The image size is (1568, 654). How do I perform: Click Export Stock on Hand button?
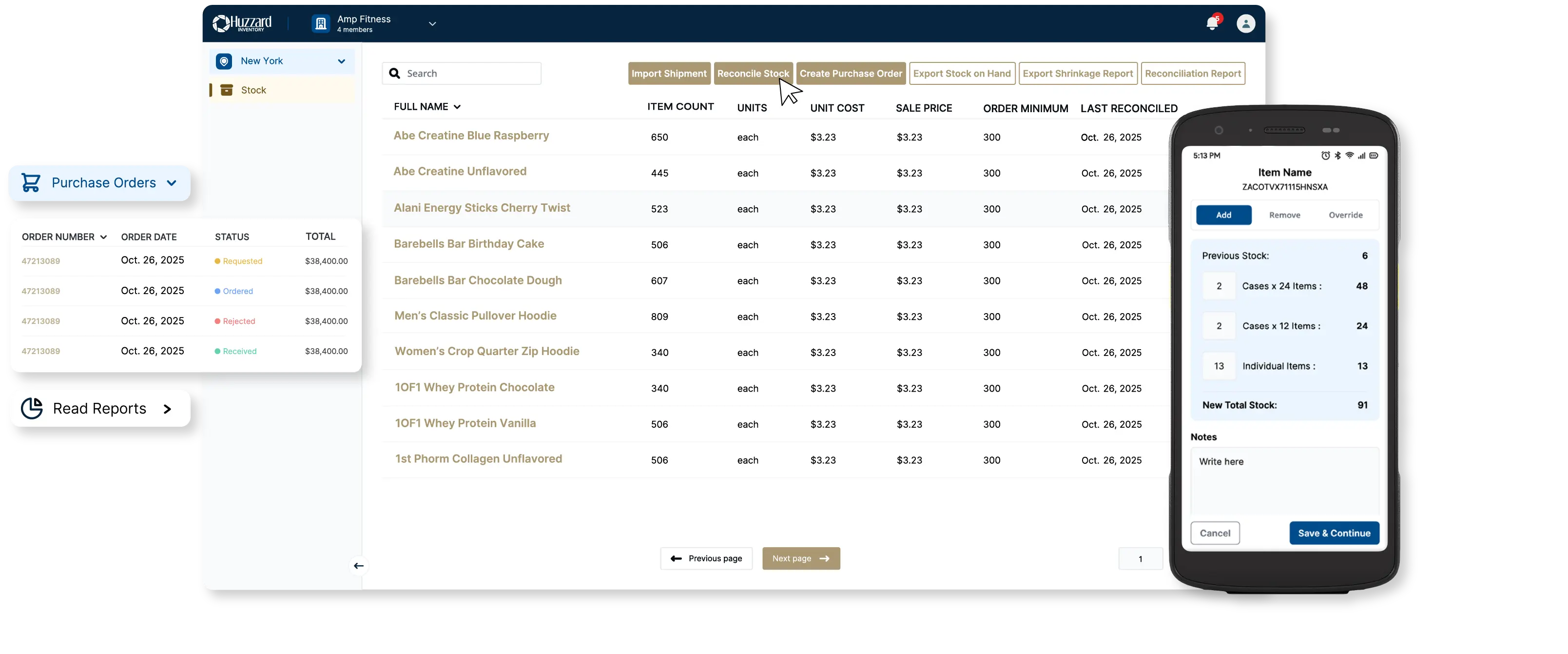(x=962, y=73)
